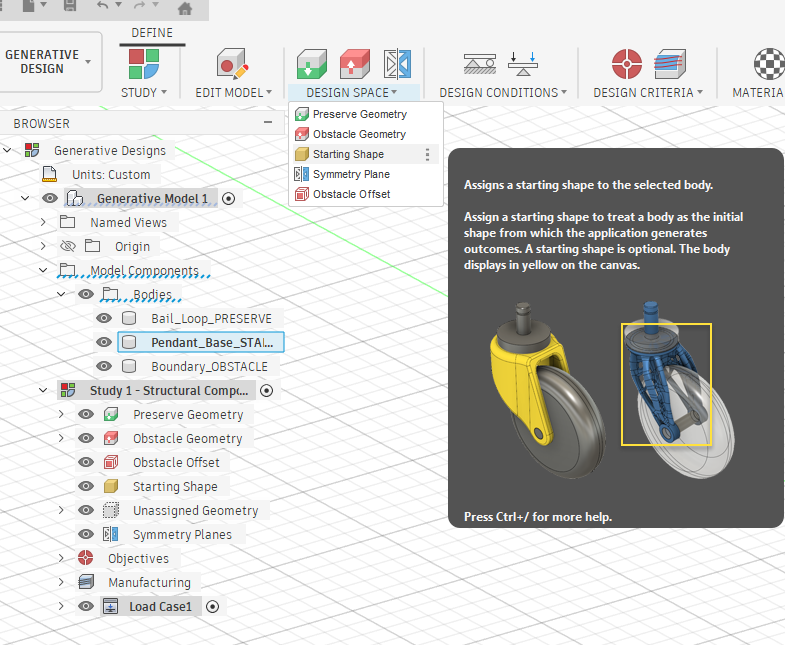Viewport: 785px width, 645px height.
Task: Hide the Pendant_Base body
Action: pyautogui.click(x=104, y=342)
